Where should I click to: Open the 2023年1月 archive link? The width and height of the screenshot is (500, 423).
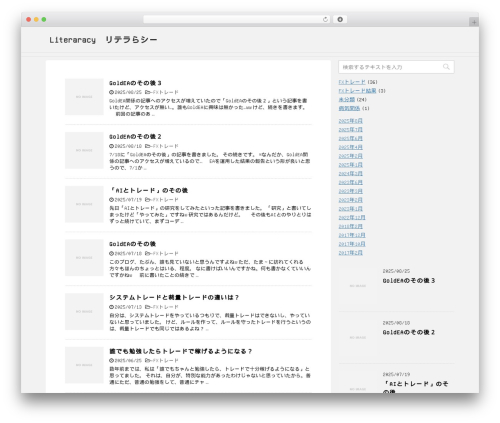click(351, 209)
